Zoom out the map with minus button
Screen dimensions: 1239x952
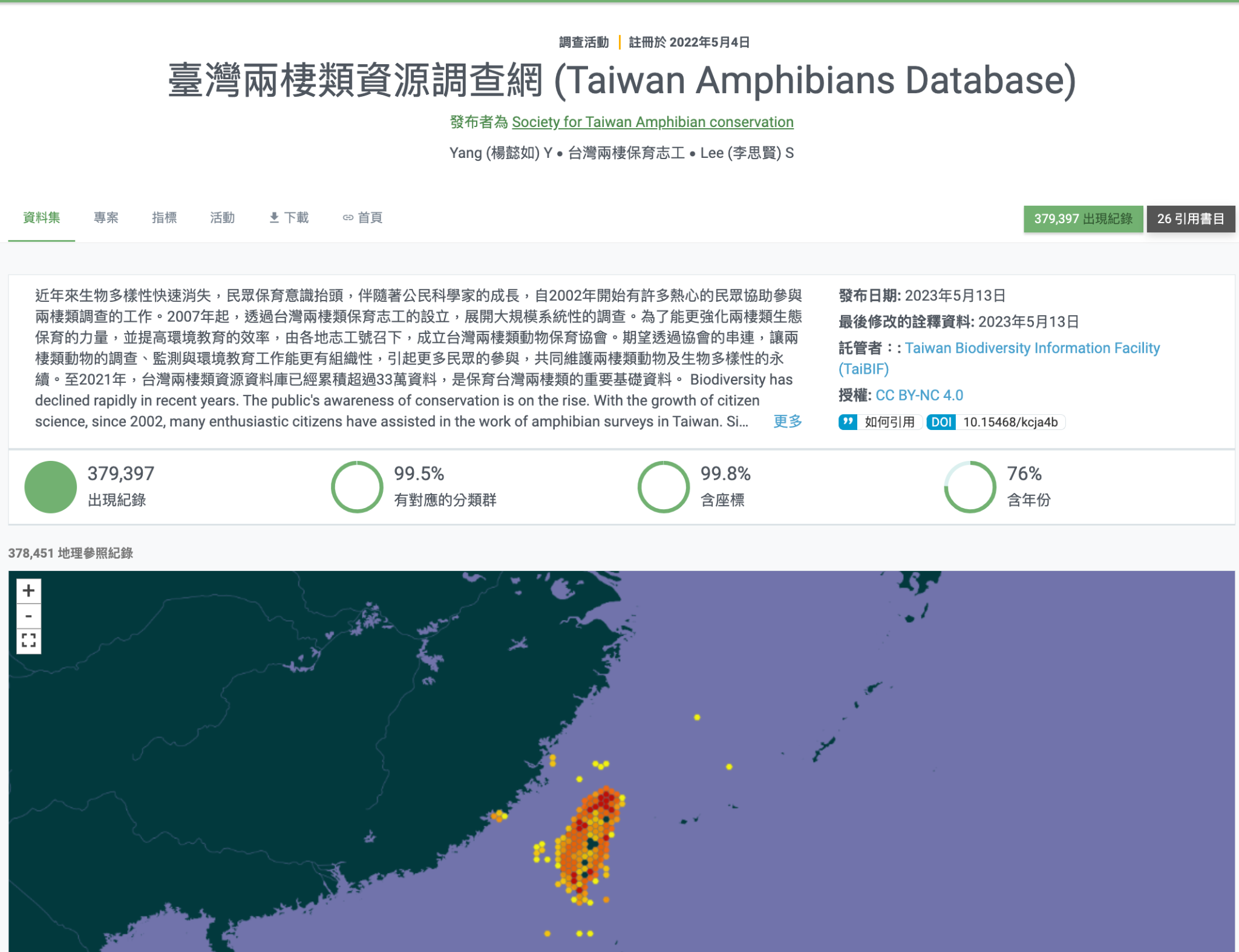(x=28, y=616)
